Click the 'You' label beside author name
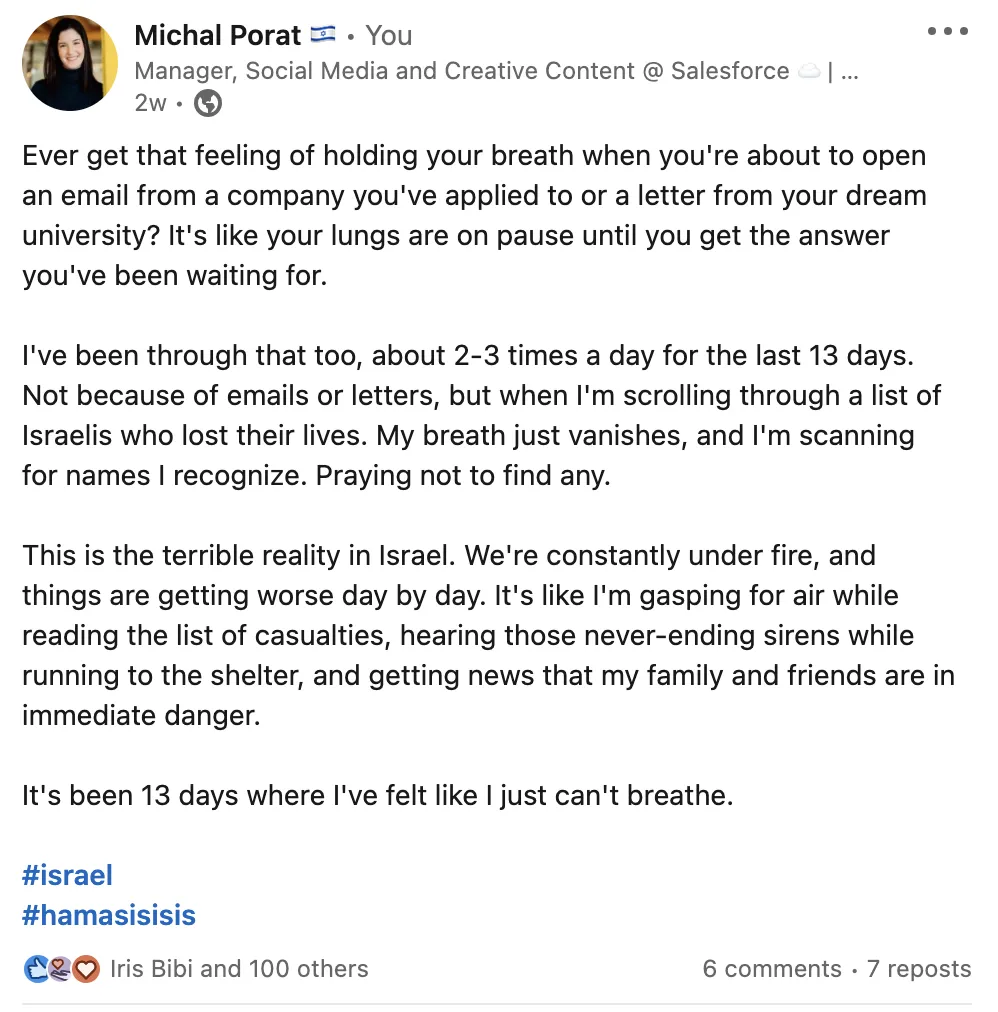Screen dimensions: 998x1012 (x=389, y=35)
